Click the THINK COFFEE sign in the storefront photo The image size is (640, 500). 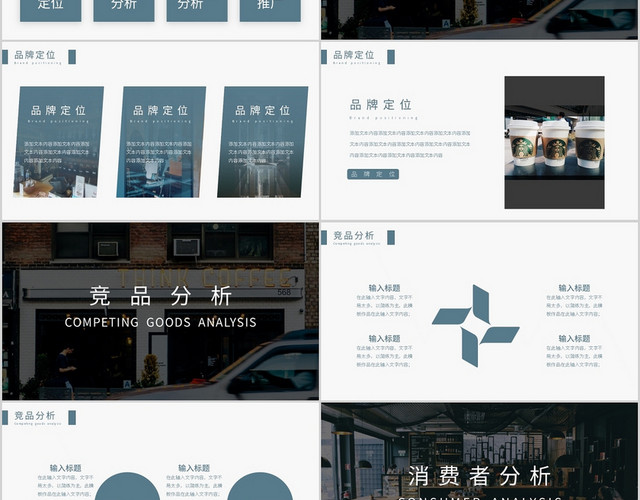(206, 278)
